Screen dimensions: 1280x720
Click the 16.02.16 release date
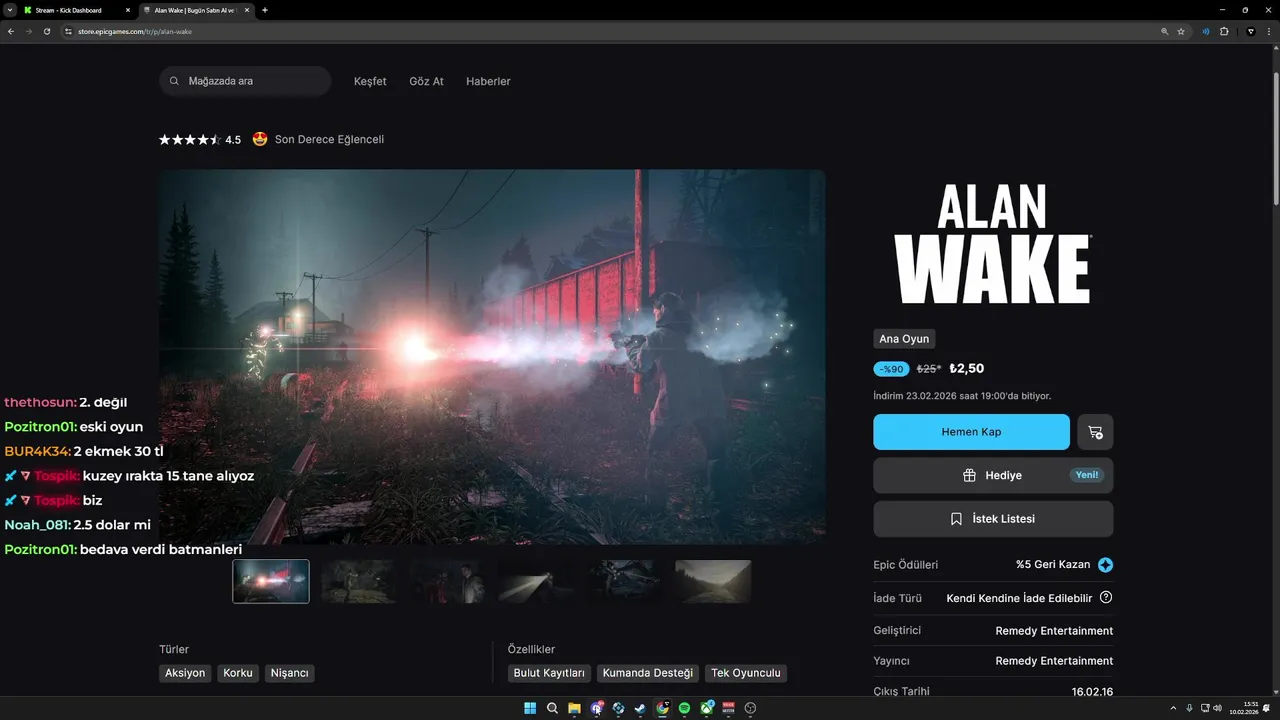(1092, 691)
